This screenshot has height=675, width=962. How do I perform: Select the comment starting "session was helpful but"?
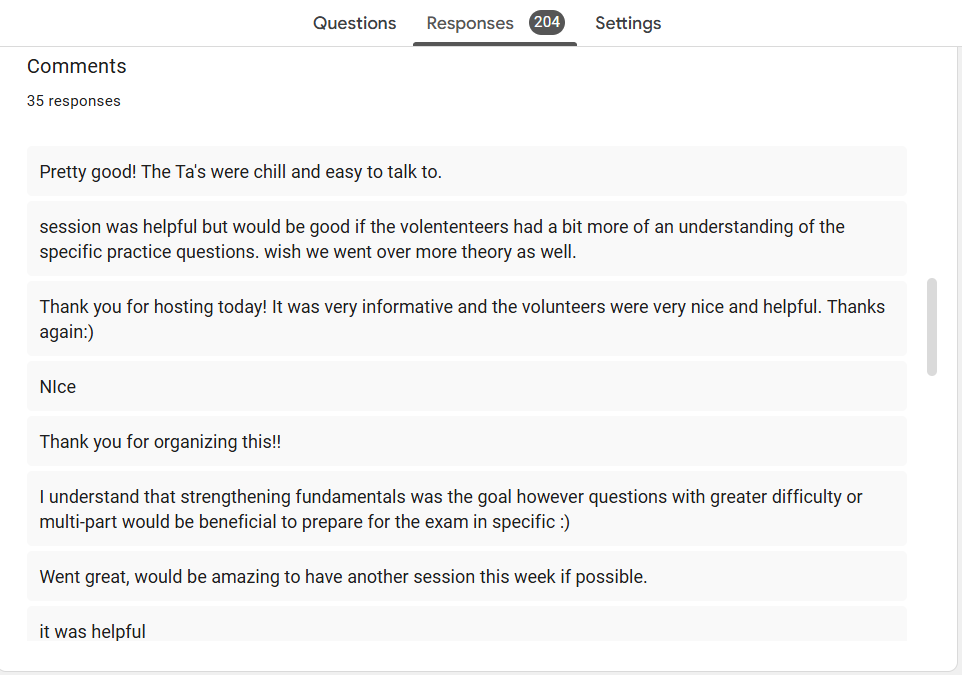[442, 239]
